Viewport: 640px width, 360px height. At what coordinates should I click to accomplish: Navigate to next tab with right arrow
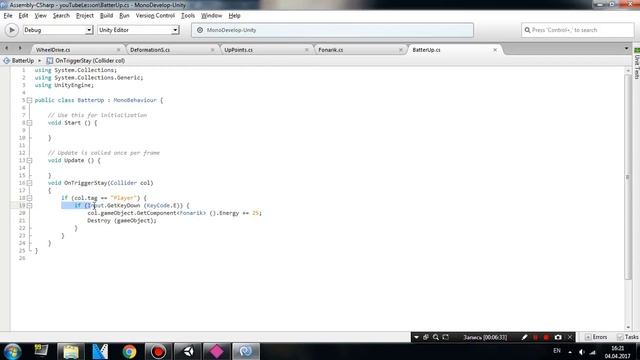tap(20, 48)
